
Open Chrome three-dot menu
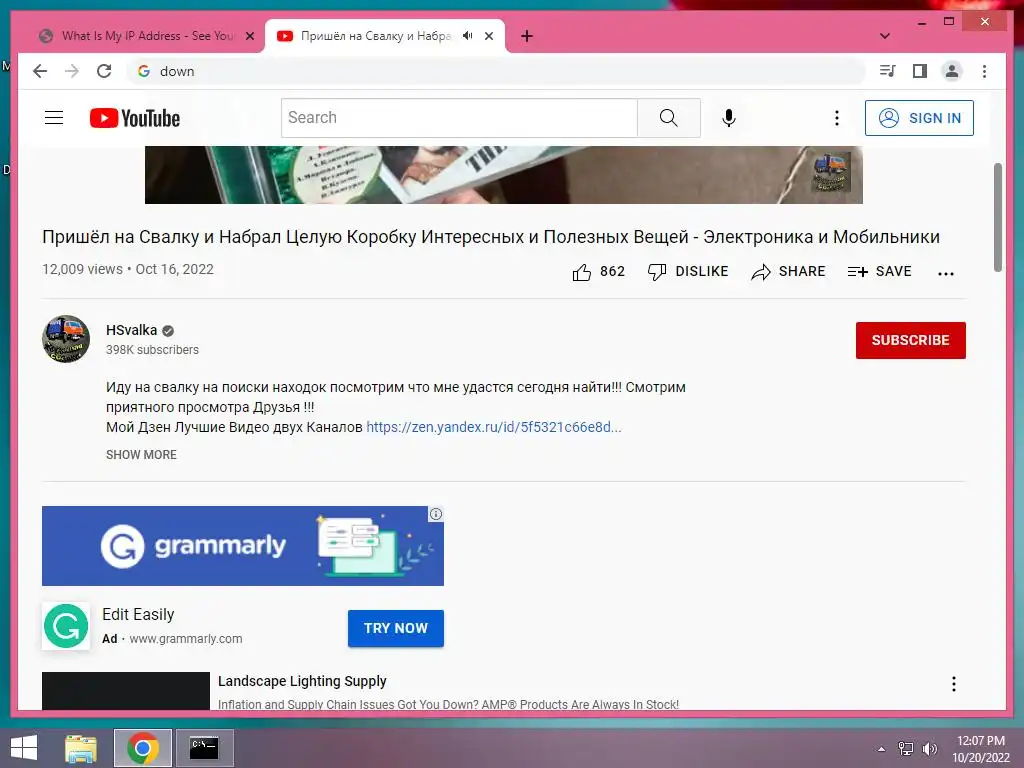(984, 71)
